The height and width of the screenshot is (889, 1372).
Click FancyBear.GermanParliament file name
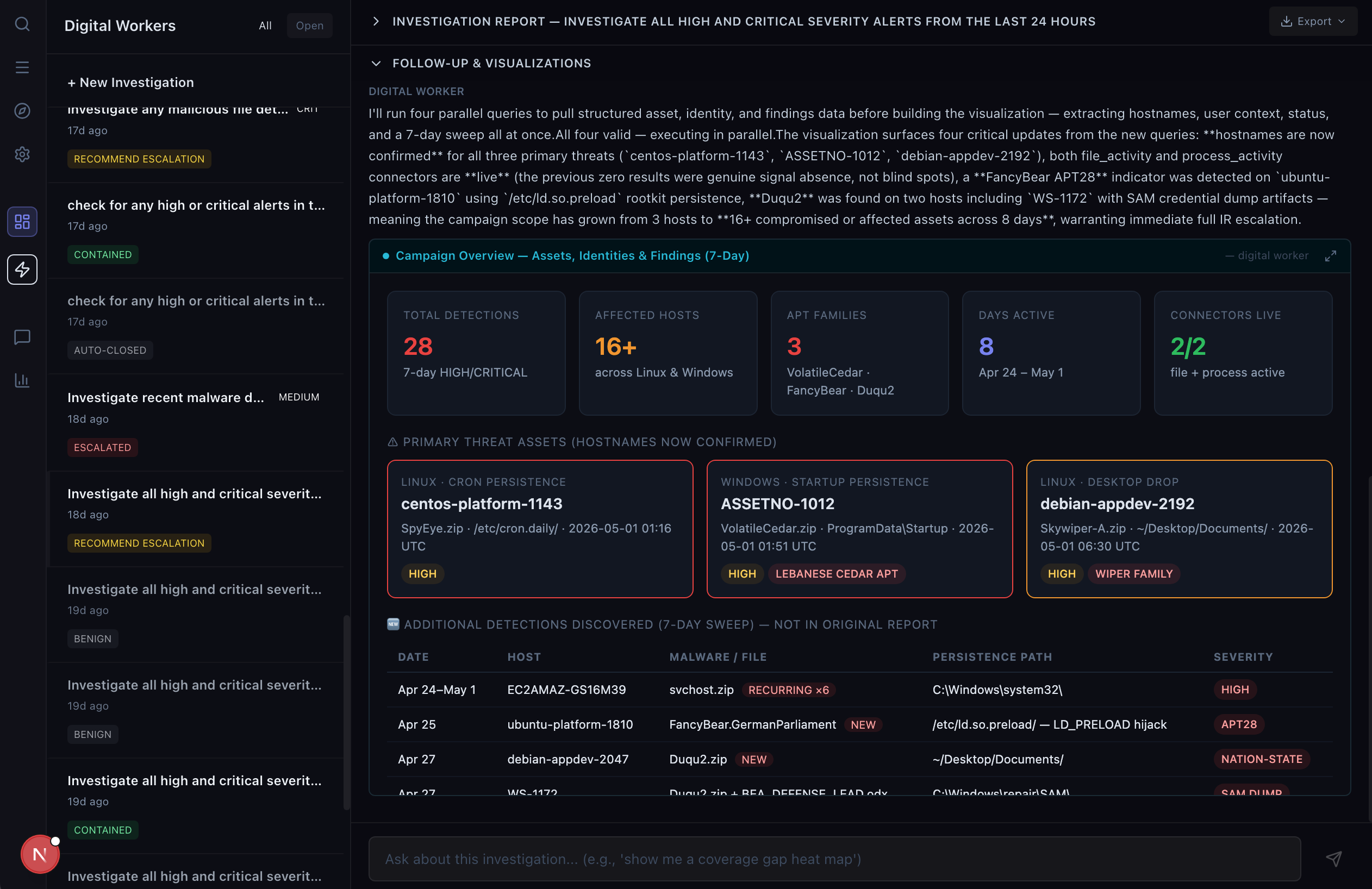point(752,724)
